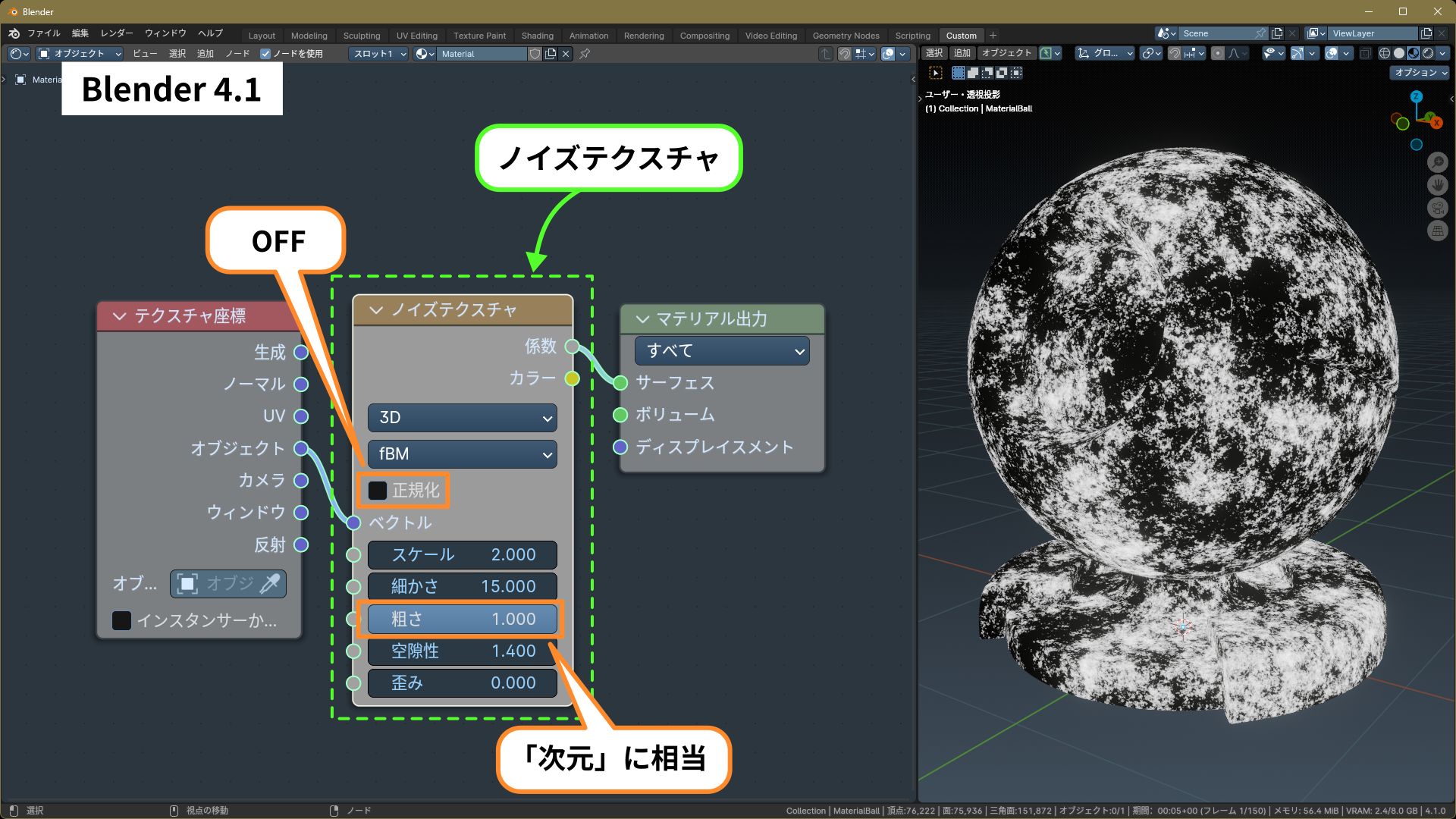This screenshot has width=1456, height=819.
Task: Click the camera view icon in the viewport sidebar
Action: click(x=1438, y=208)
